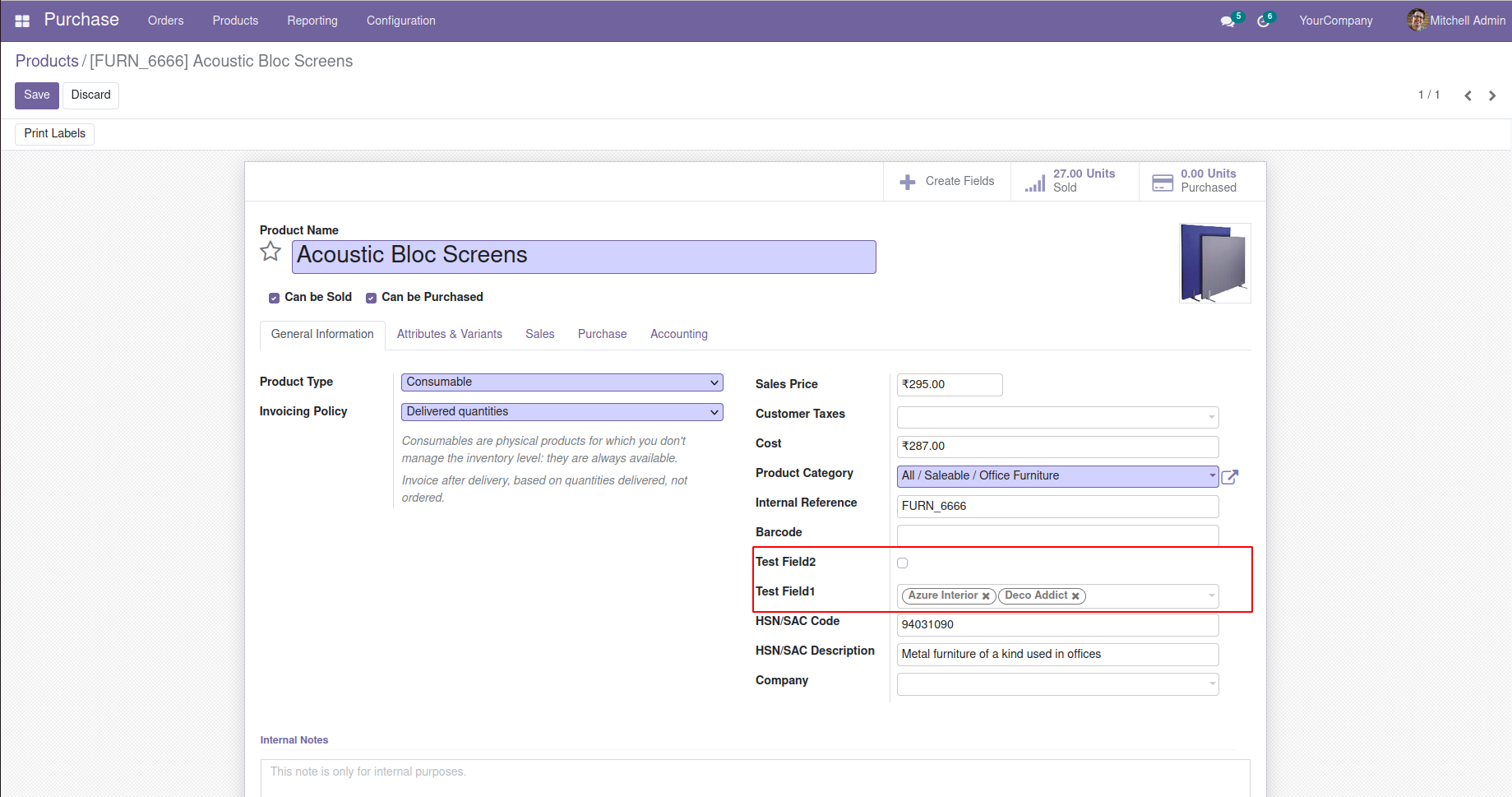Image resolution: width=1512 pixels, height=797 pixels.
Task: Open the Product Type dropdown
Action: [562, 382]
